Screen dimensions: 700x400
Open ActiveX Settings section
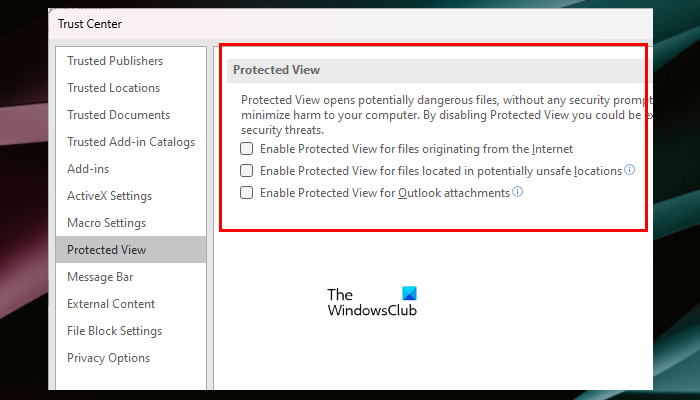click(109, 196)
